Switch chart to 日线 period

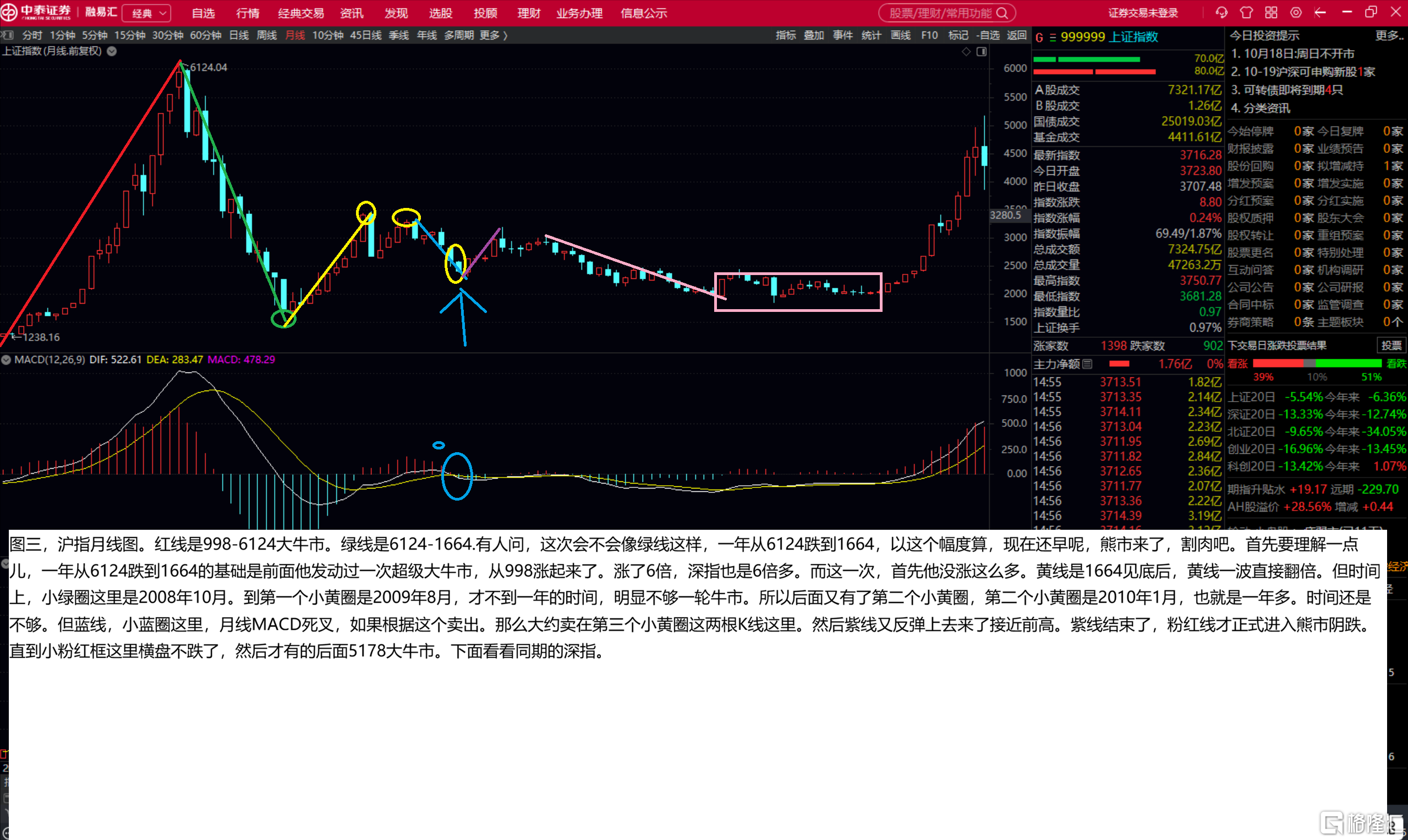tap(239, 35)
